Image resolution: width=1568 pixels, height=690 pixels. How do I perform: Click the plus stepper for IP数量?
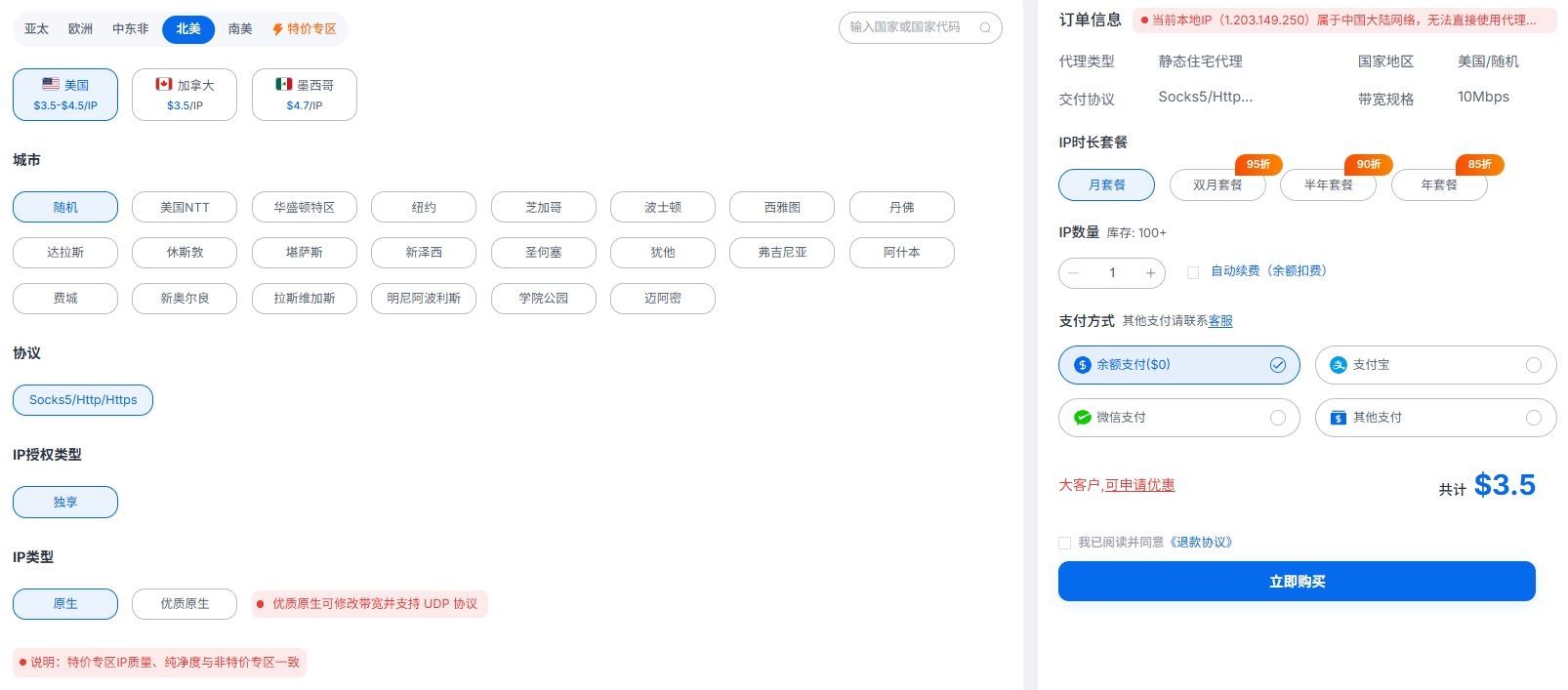point(1150,273)
